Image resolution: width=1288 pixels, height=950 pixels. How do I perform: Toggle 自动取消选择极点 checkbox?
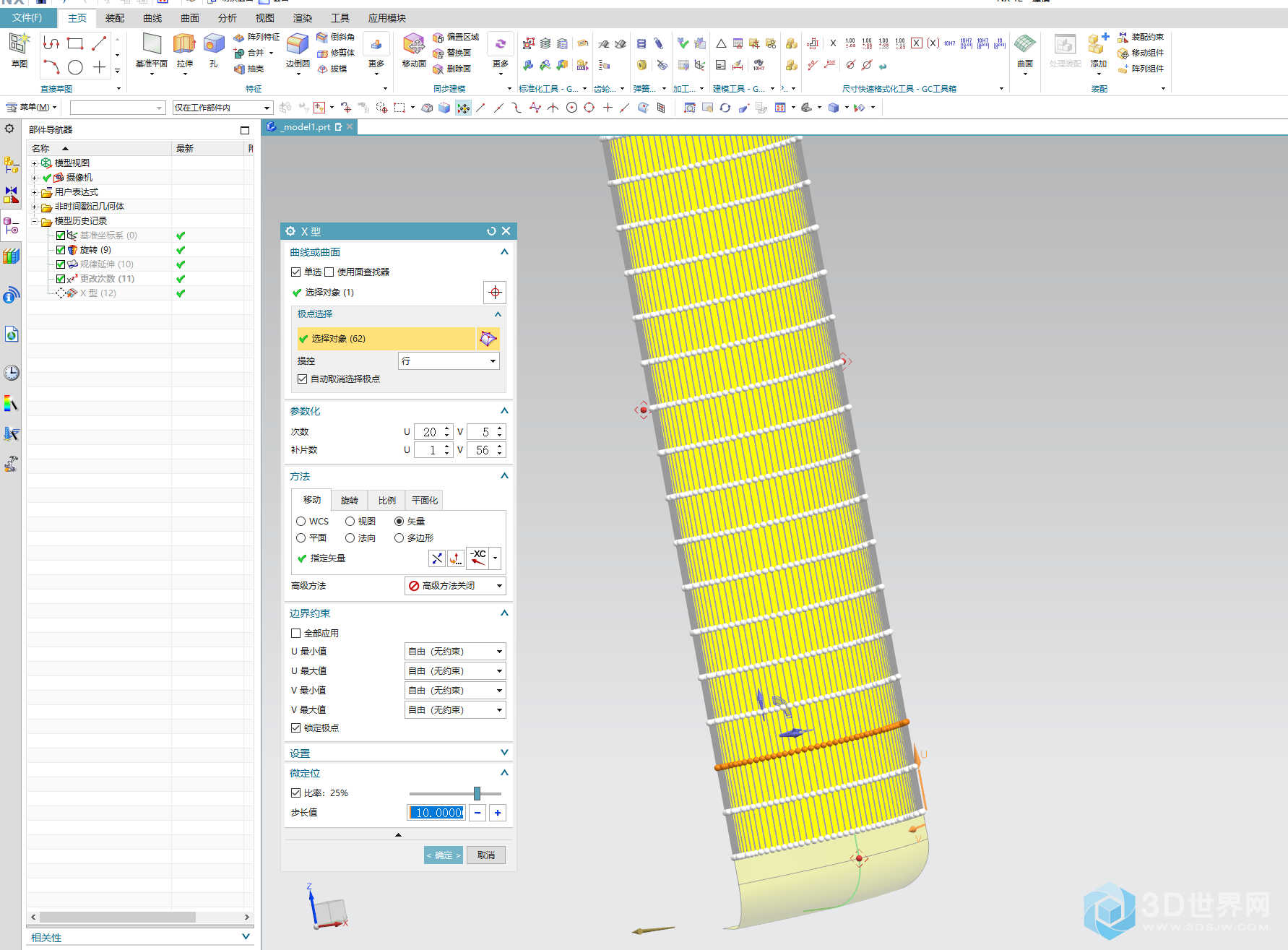302,379
